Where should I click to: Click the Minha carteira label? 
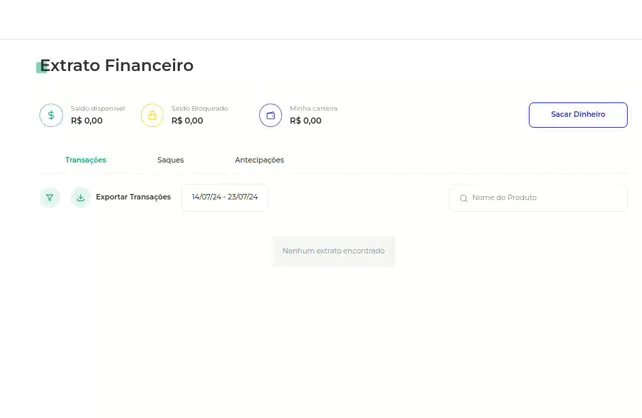314,108
